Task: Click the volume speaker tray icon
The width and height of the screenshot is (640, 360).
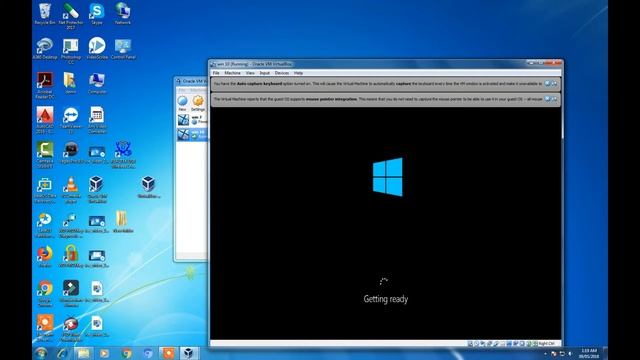Action: pos(570,353)
